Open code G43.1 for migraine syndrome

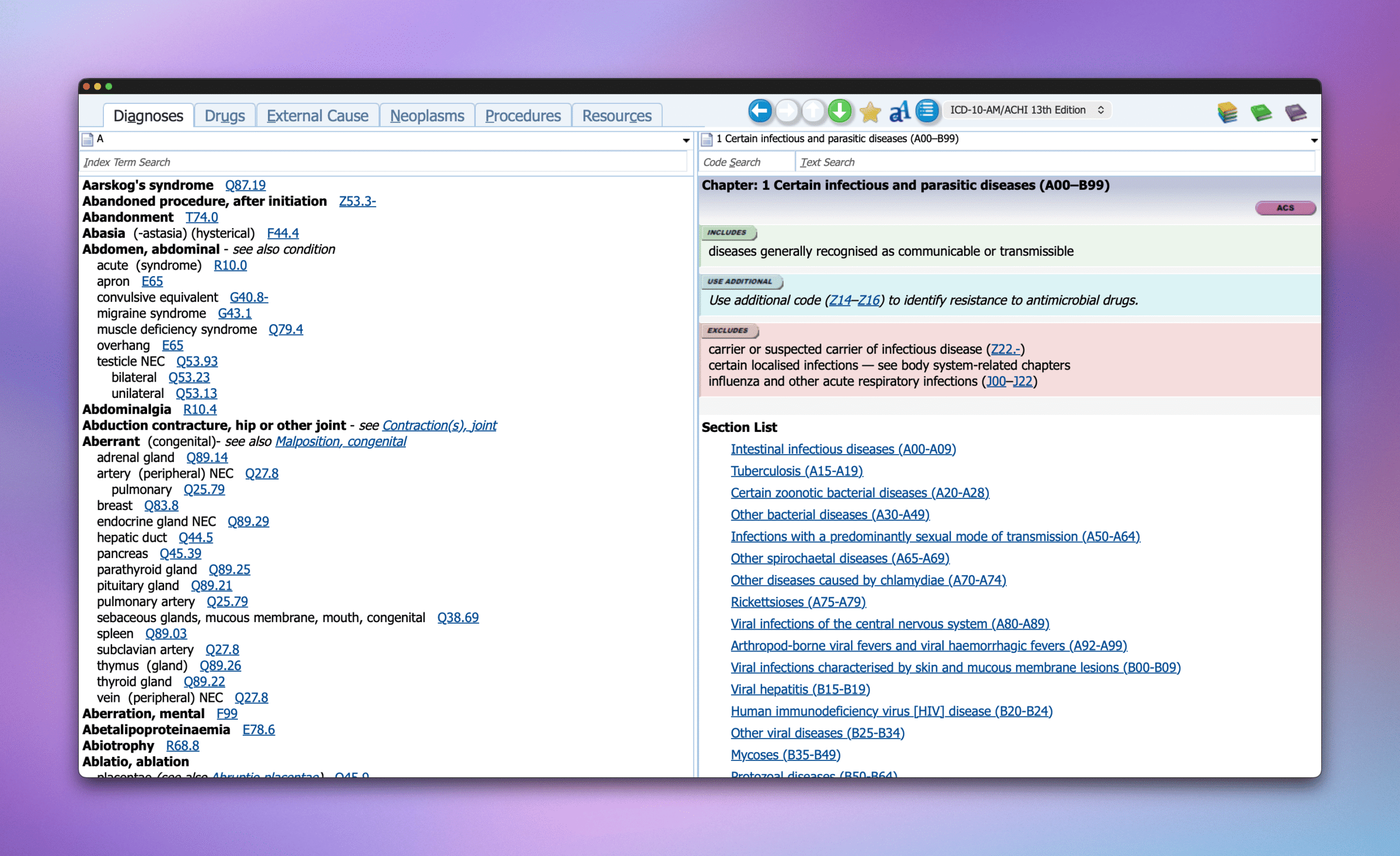(234, 313)
